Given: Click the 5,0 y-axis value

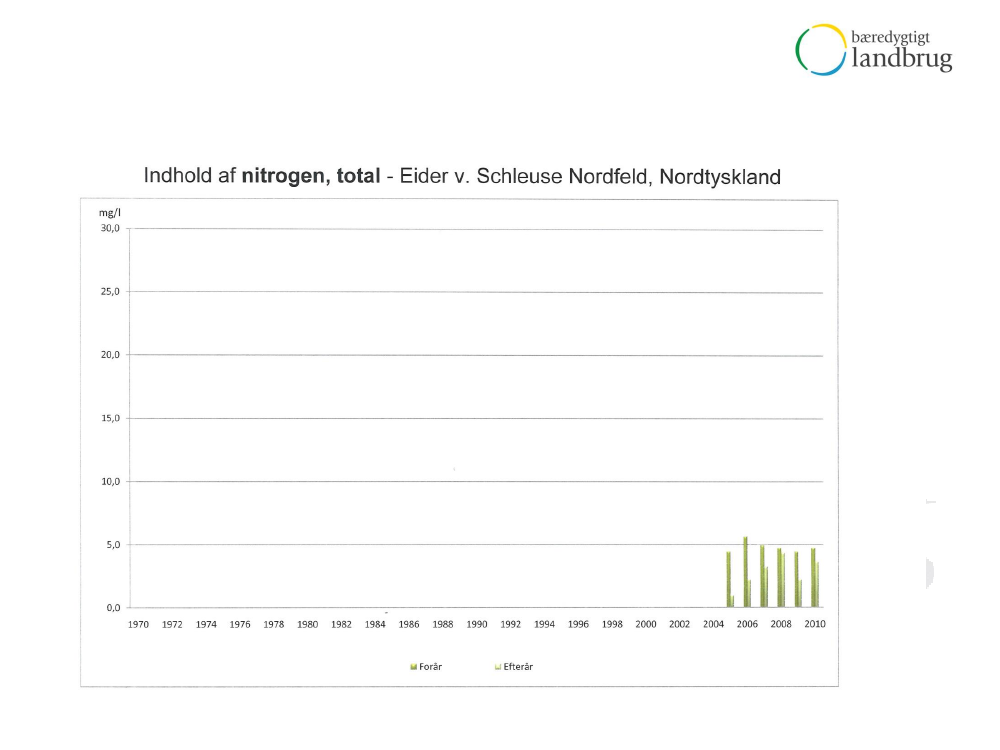Looking at the screenshot, I should click(x=111, y=545).
